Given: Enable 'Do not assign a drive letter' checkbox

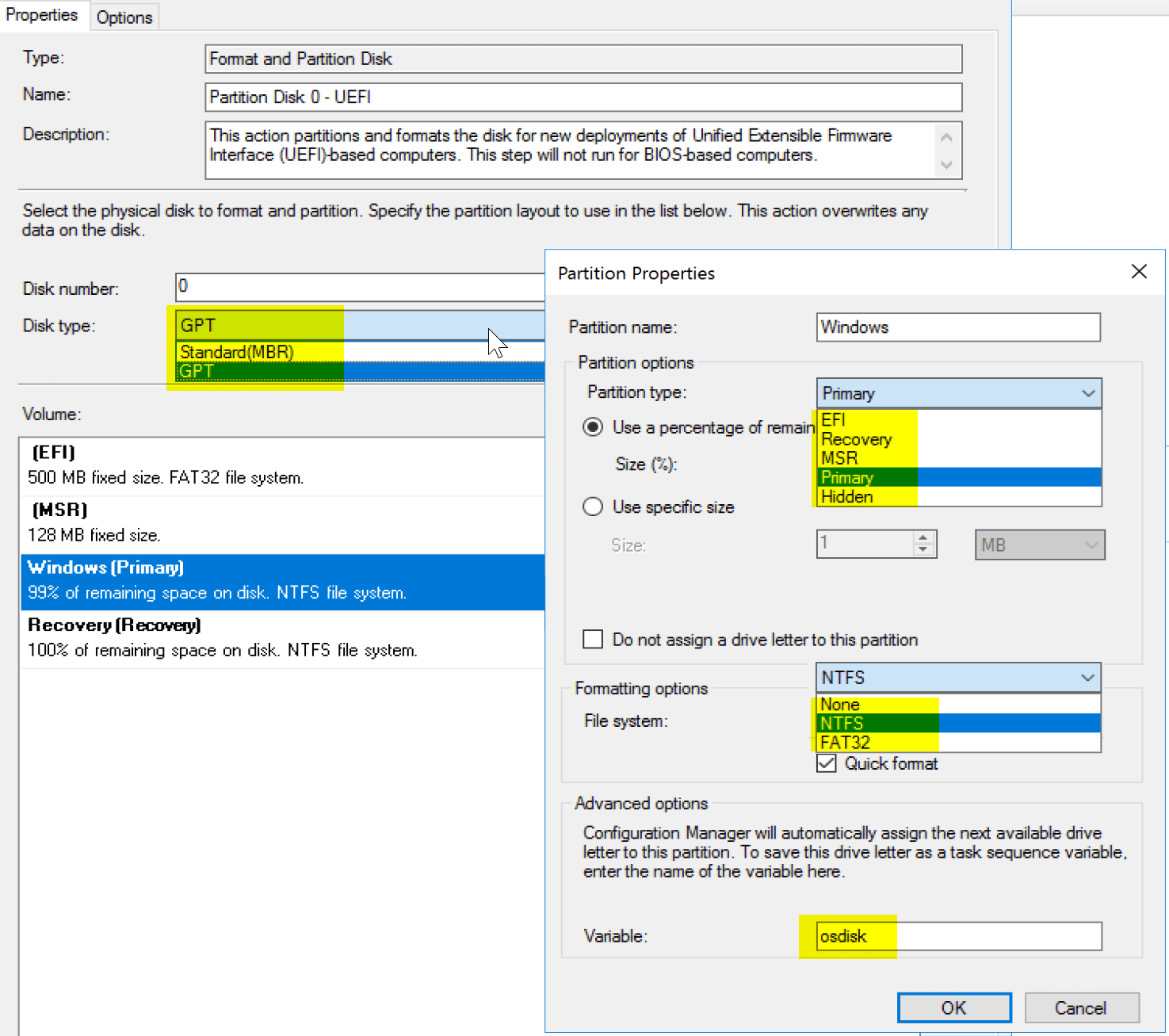Looking at the screenshot, I should pos(593,640).
